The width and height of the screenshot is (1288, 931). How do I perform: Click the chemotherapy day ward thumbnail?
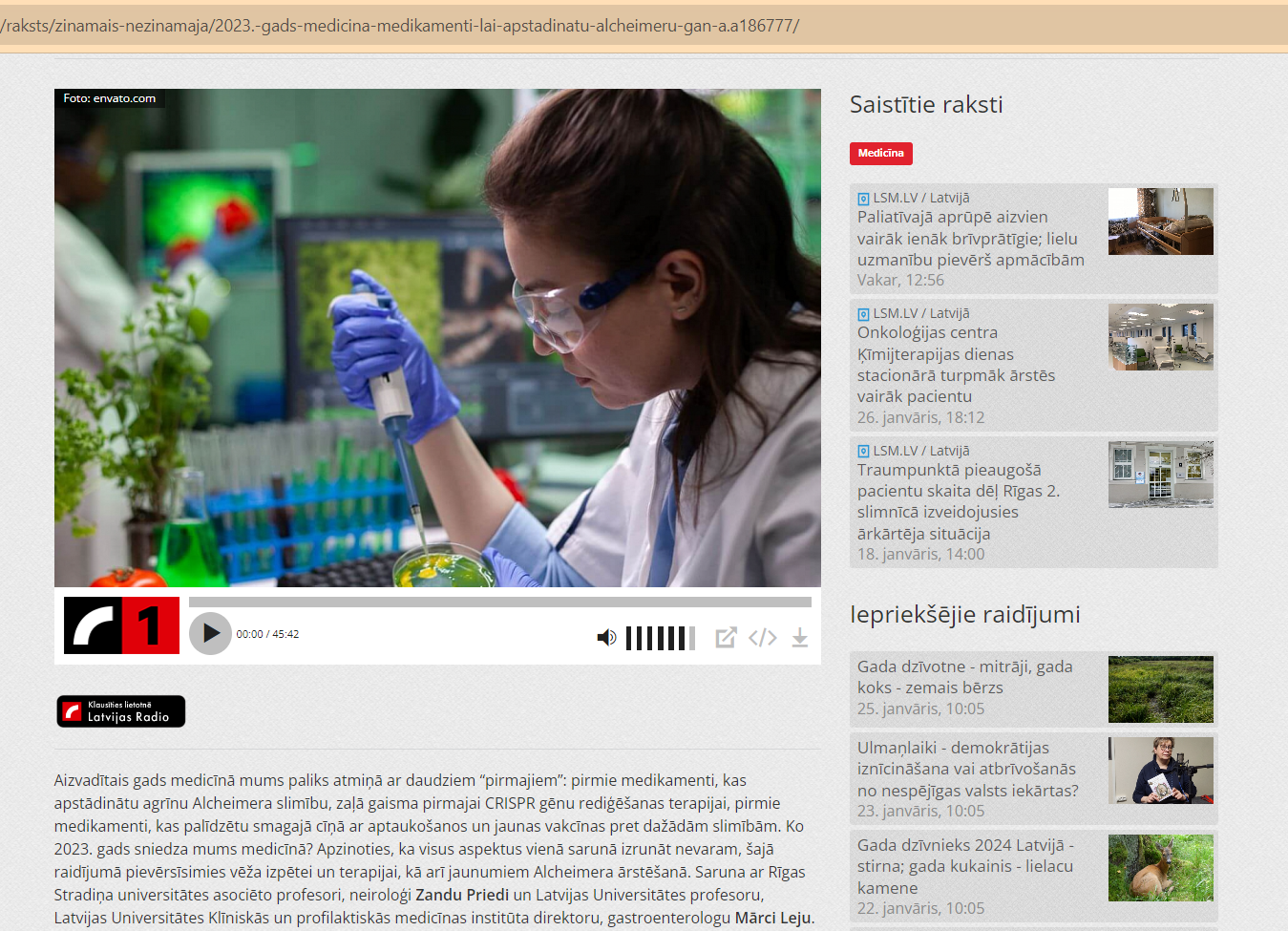[x=1161, y=337]
